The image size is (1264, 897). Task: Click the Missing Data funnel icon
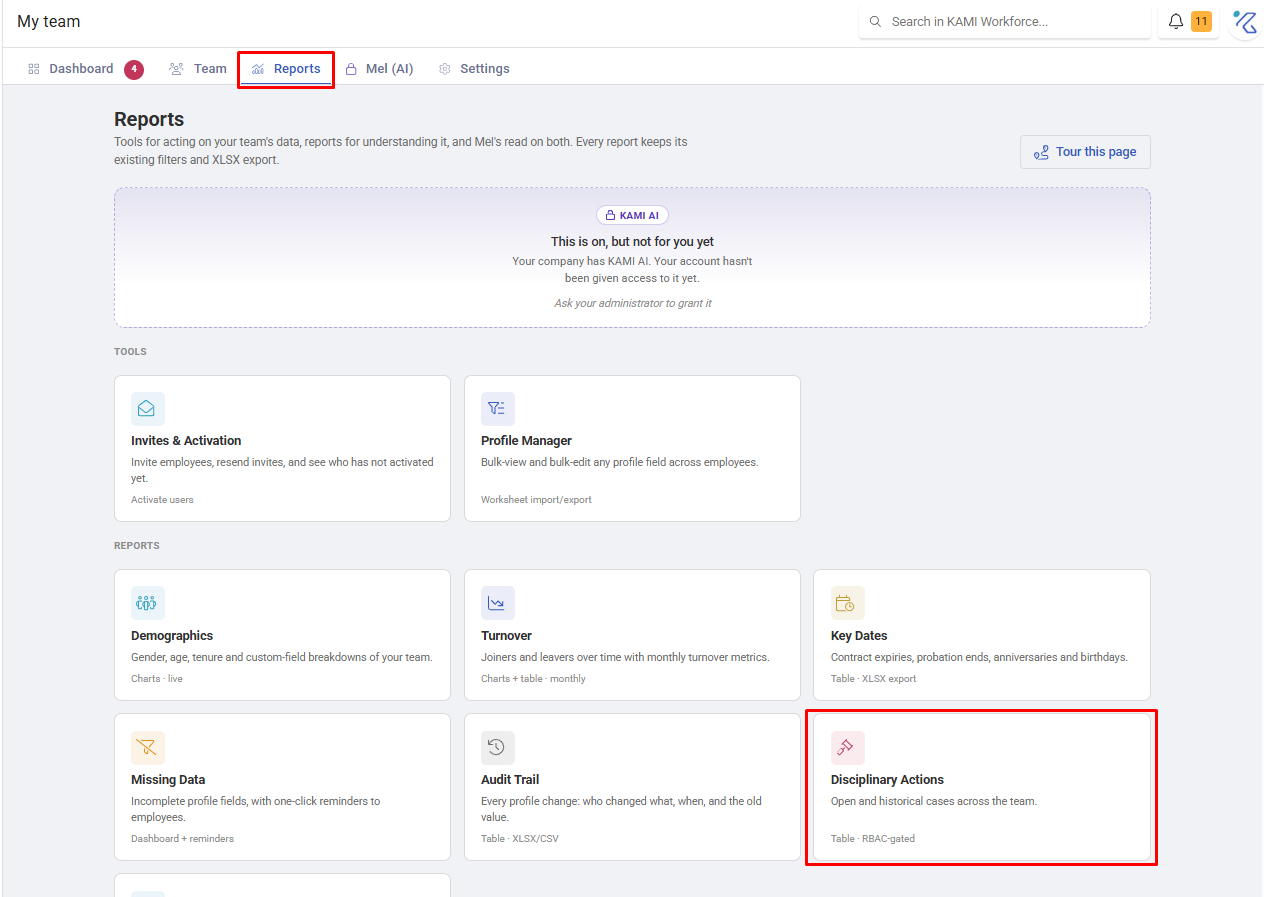coord(148,747)
